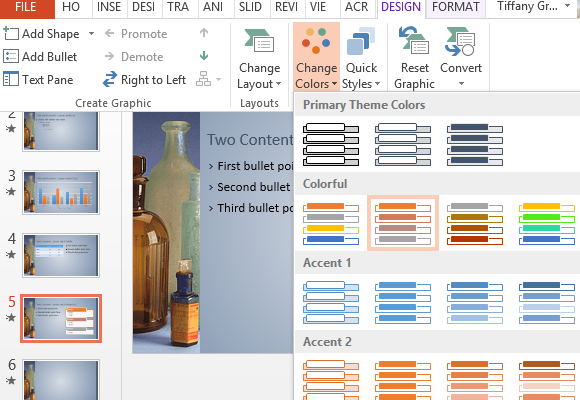Image resolution: width=580 pixels, height=400 pixels.
Task: Click the Change Colors button
Action: pyautogui.click(x=316, y=57)
